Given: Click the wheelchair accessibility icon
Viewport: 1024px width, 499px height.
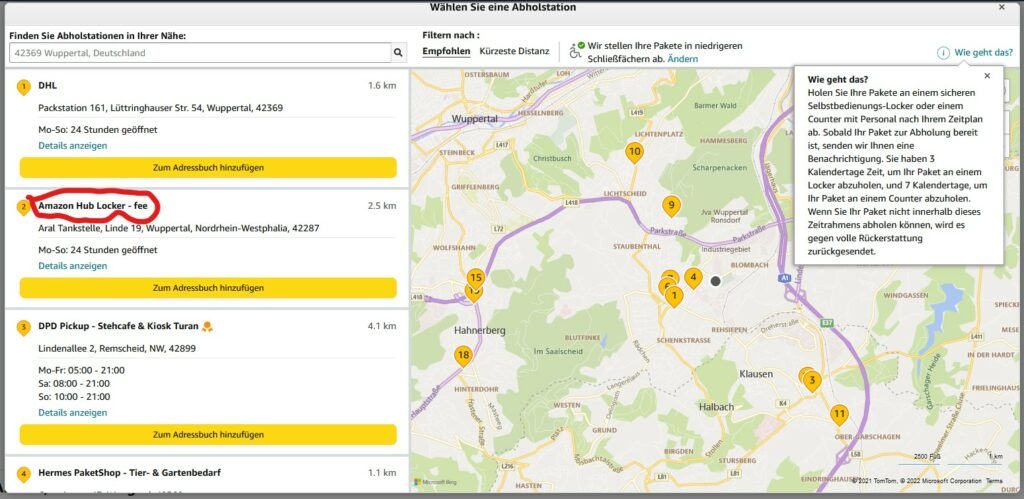Looking at the screenshot, I should tap(576, 50).
